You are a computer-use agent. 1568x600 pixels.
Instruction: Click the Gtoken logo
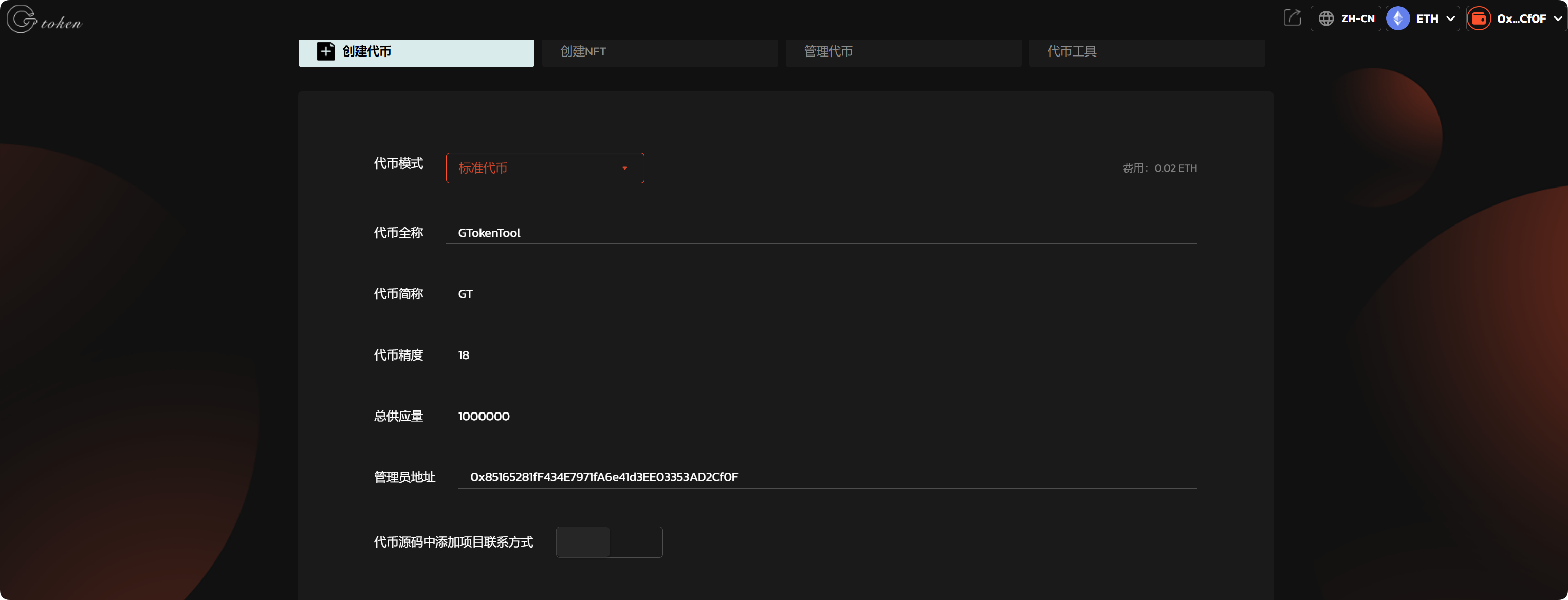click(44, 20)
